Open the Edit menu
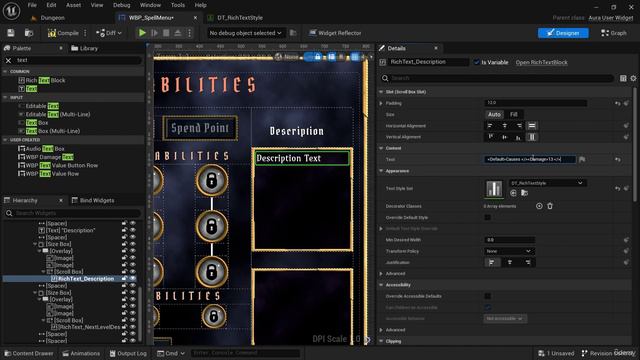Viewport: 640px width, 360px height. pyautogui.click(x=51, y=5)
